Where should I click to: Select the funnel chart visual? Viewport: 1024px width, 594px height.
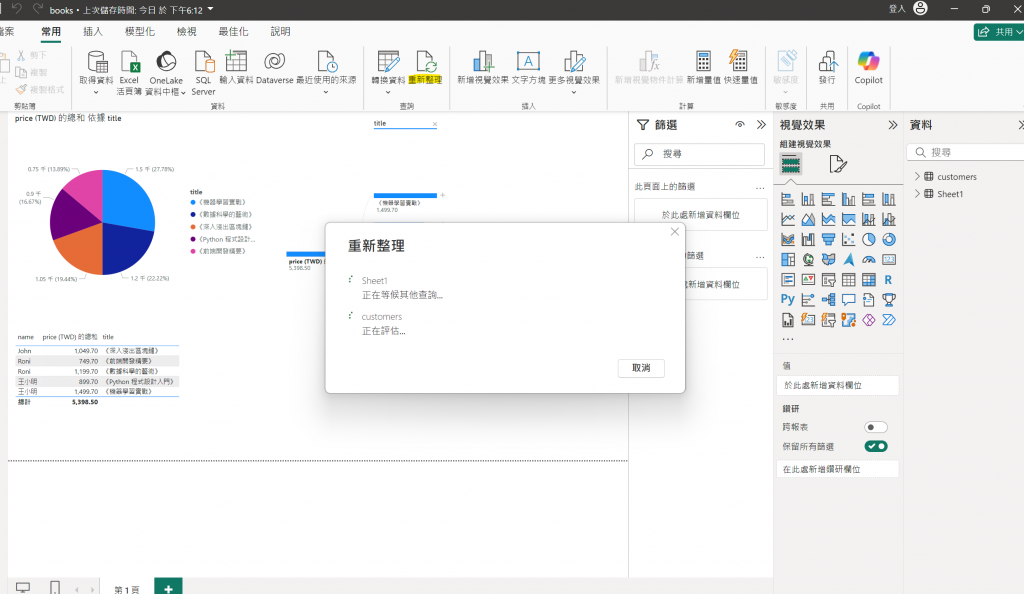(828, 240)
